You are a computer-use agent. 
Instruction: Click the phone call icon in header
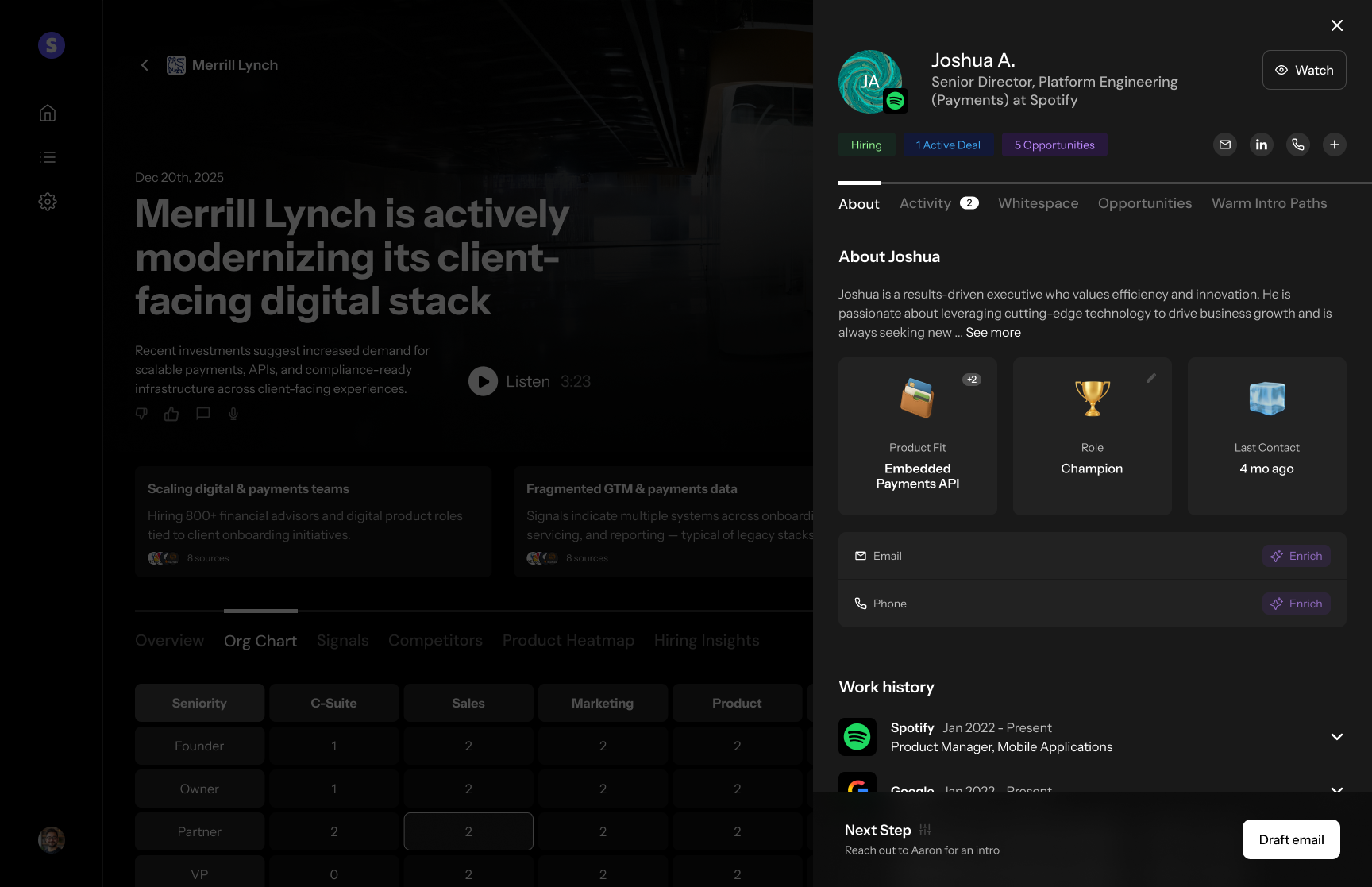(1298, 145)
